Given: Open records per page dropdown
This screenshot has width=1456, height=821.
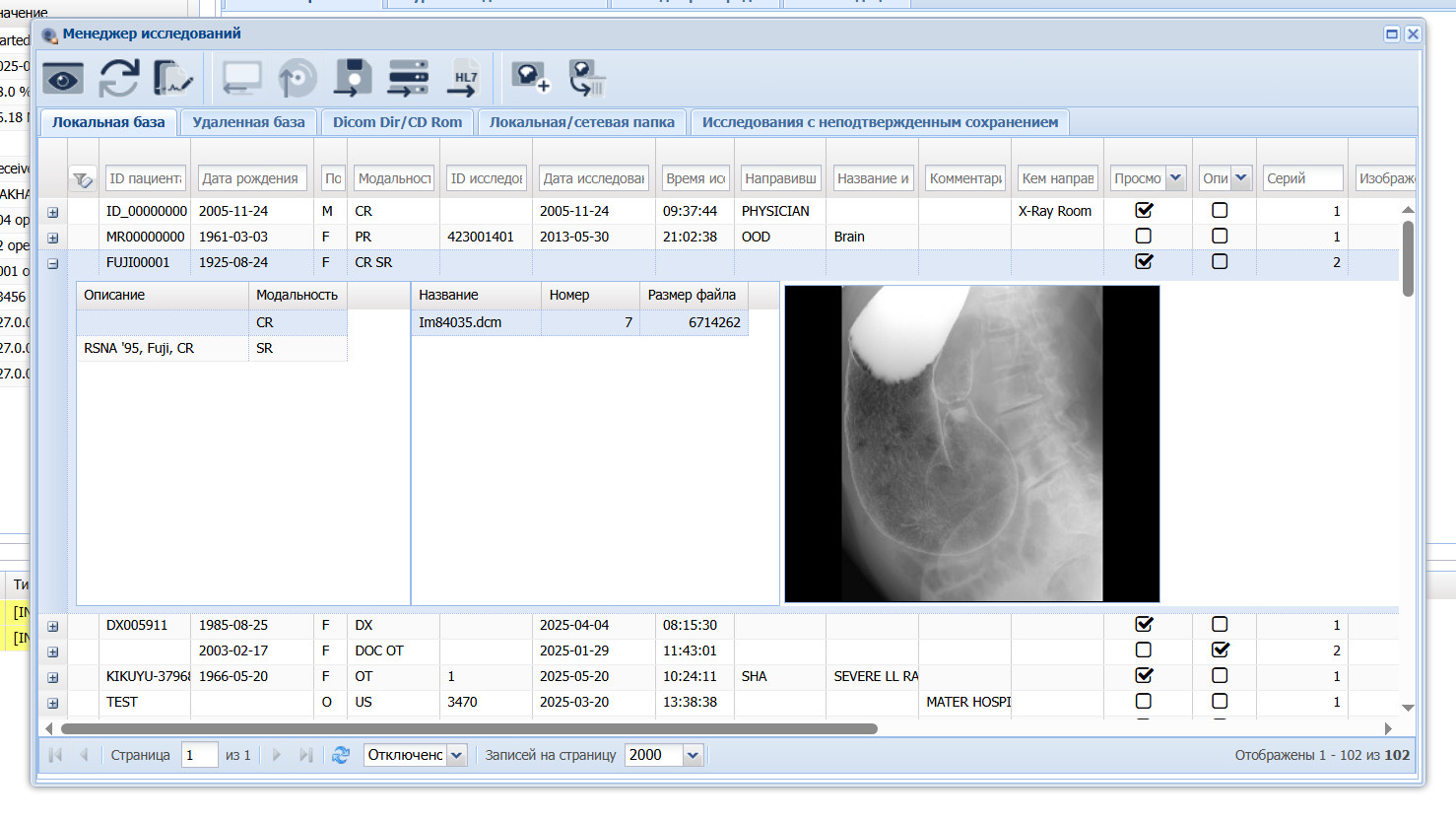Looking at the screenshot, I should [x=694, y=755].
